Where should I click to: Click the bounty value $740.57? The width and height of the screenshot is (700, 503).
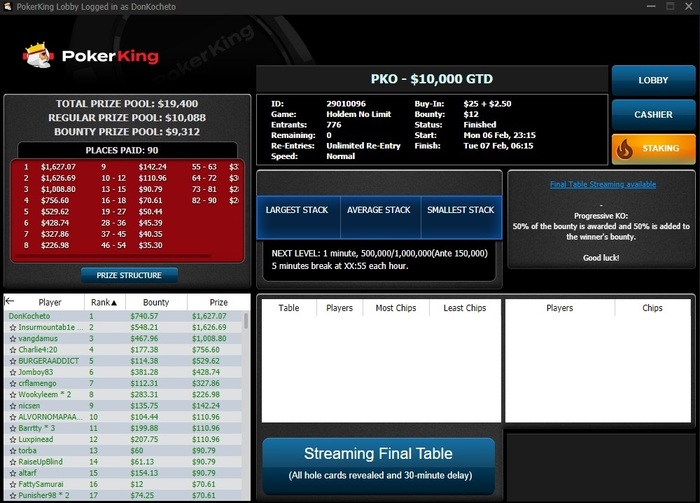pyautogui.click(x=144, y=316)
